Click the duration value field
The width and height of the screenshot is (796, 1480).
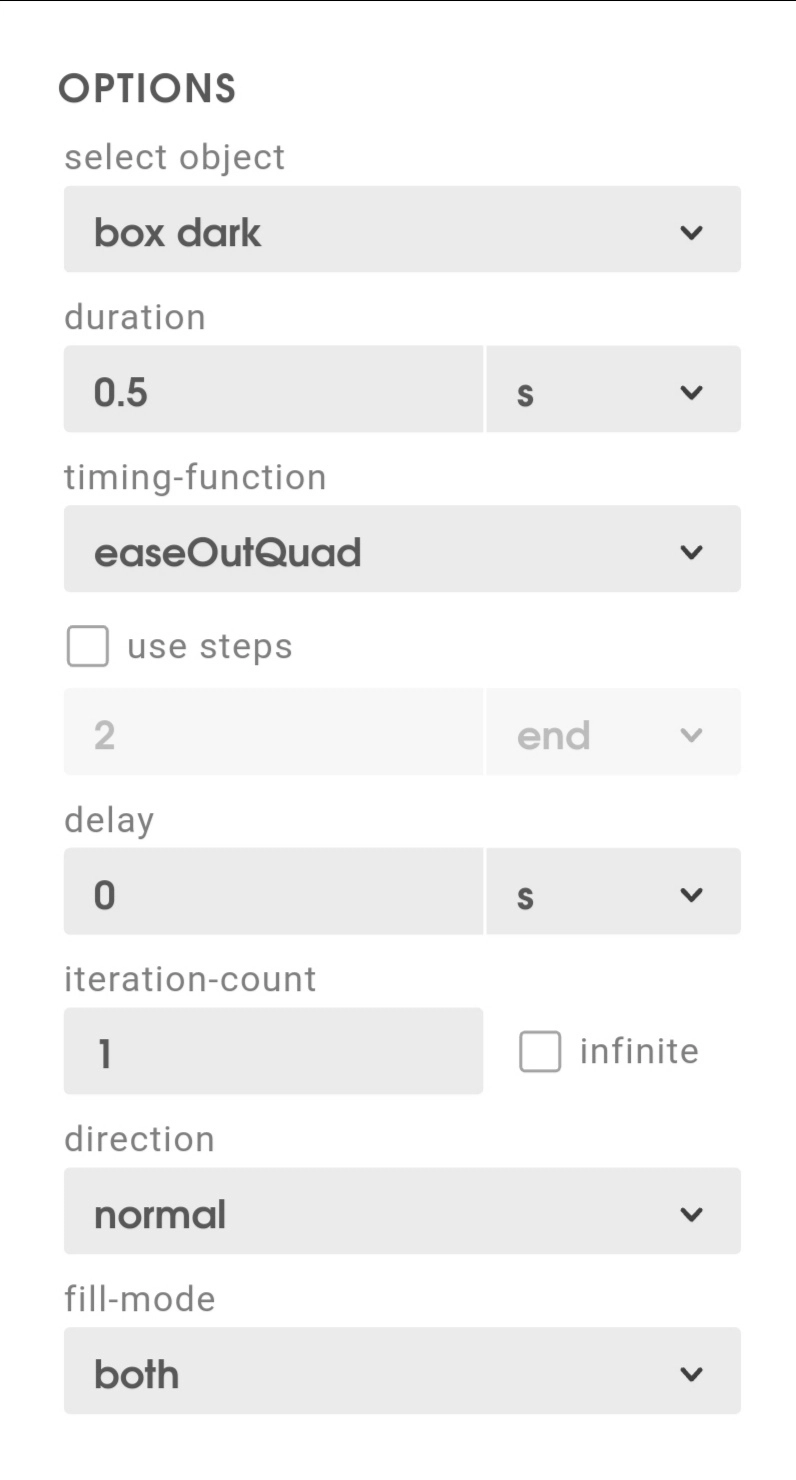273,389
